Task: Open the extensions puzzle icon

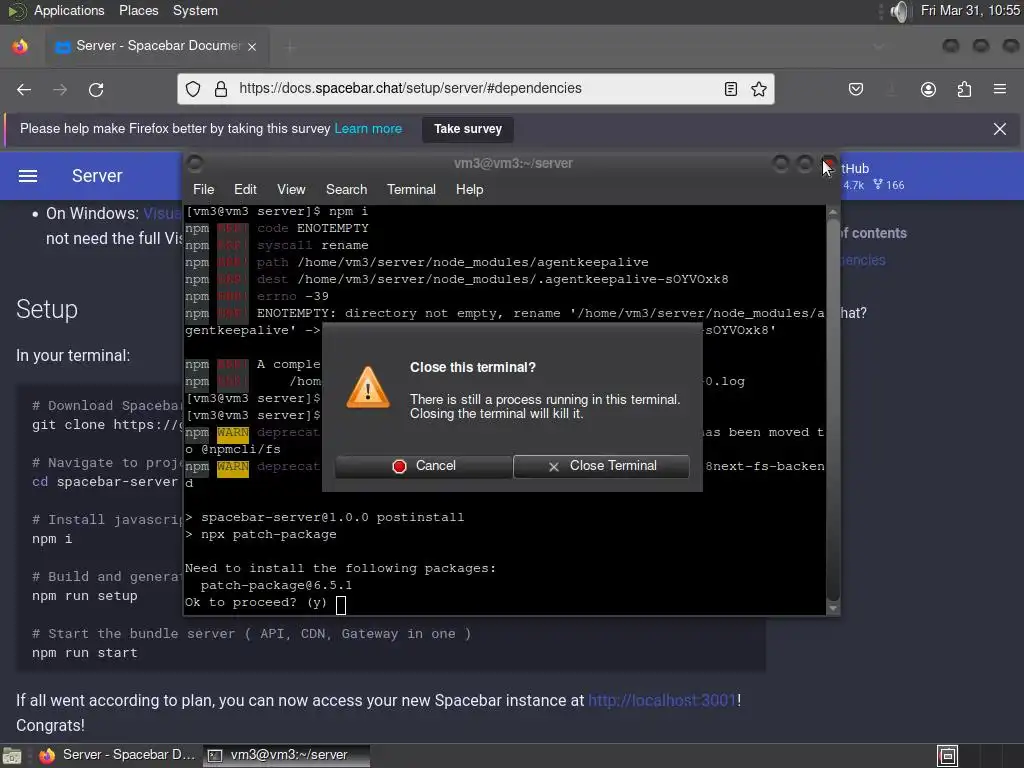Action: [964, 89]
